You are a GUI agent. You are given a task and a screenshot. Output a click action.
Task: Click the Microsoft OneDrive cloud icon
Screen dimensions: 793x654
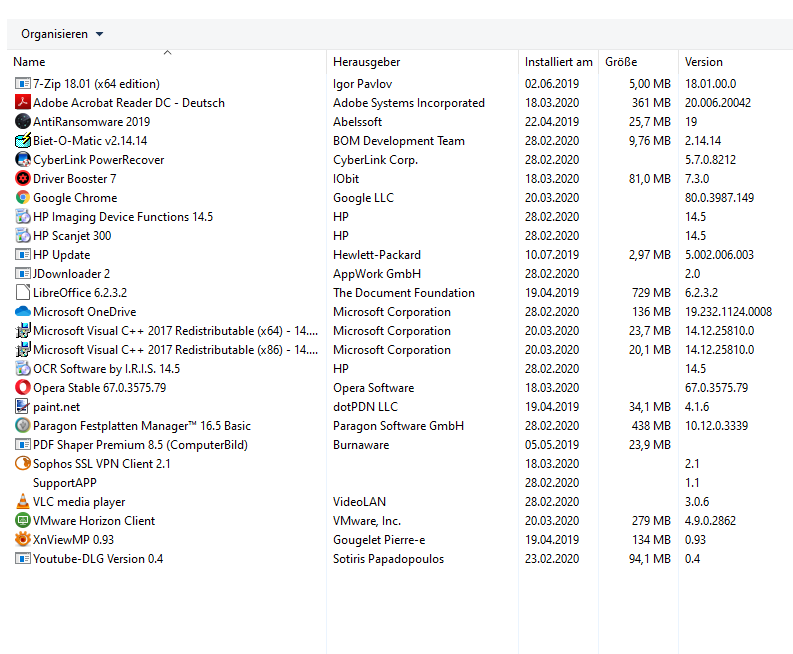pos(23,312)
